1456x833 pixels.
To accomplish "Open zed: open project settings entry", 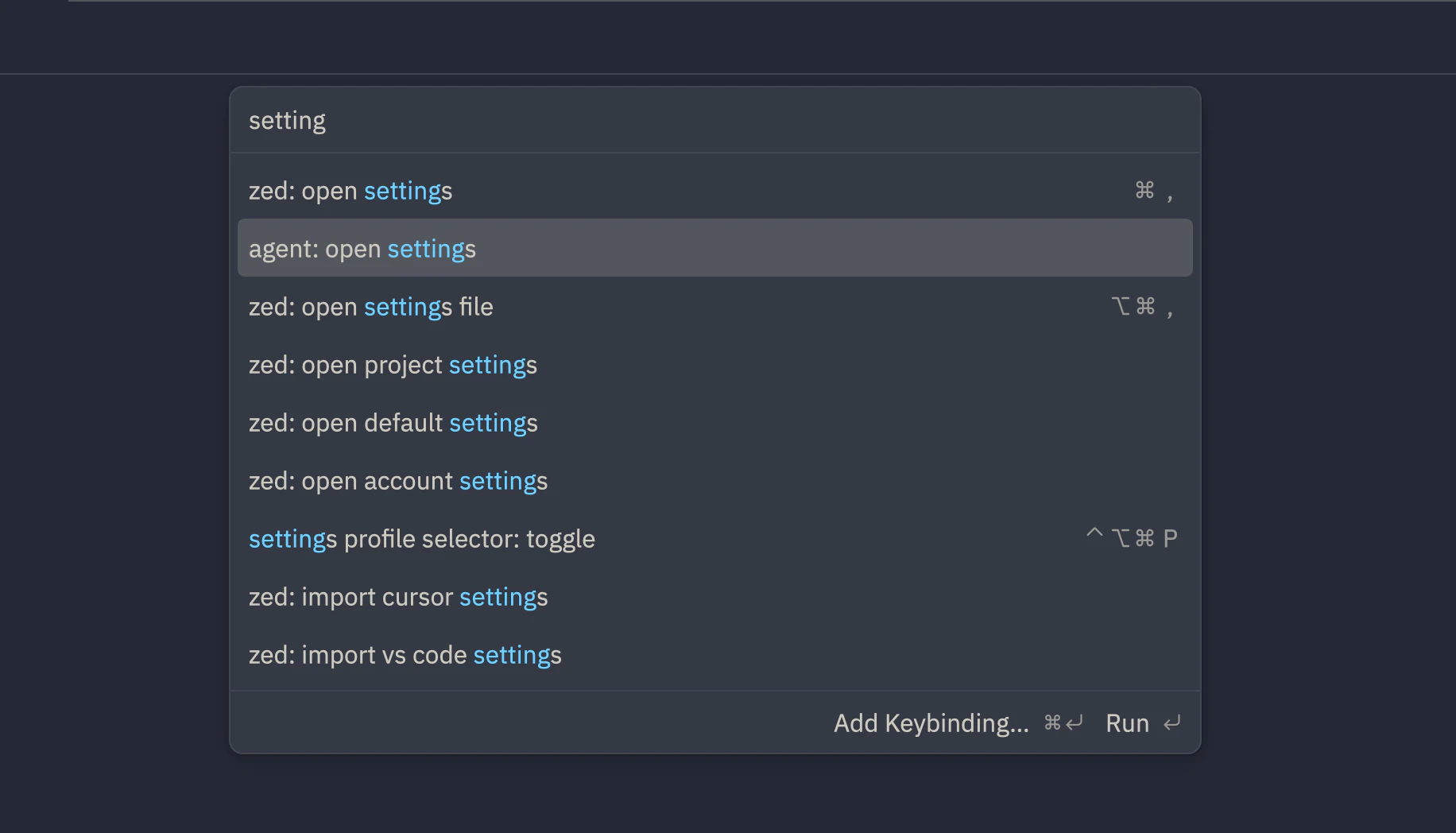I will pos(393,365).
